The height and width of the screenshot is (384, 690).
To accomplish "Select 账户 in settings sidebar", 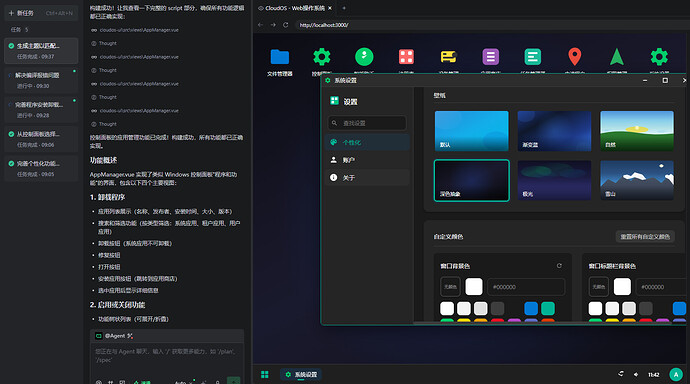I will click(367, 160).
